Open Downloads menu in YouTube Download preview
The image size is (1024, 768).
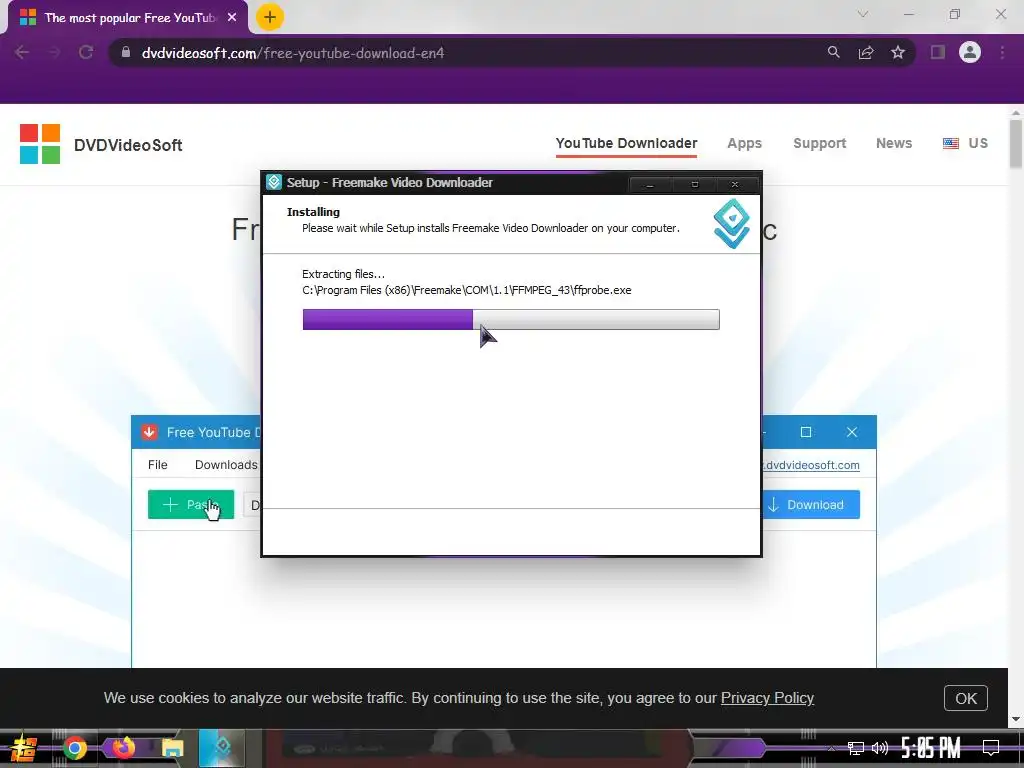[x=226, y=464]
